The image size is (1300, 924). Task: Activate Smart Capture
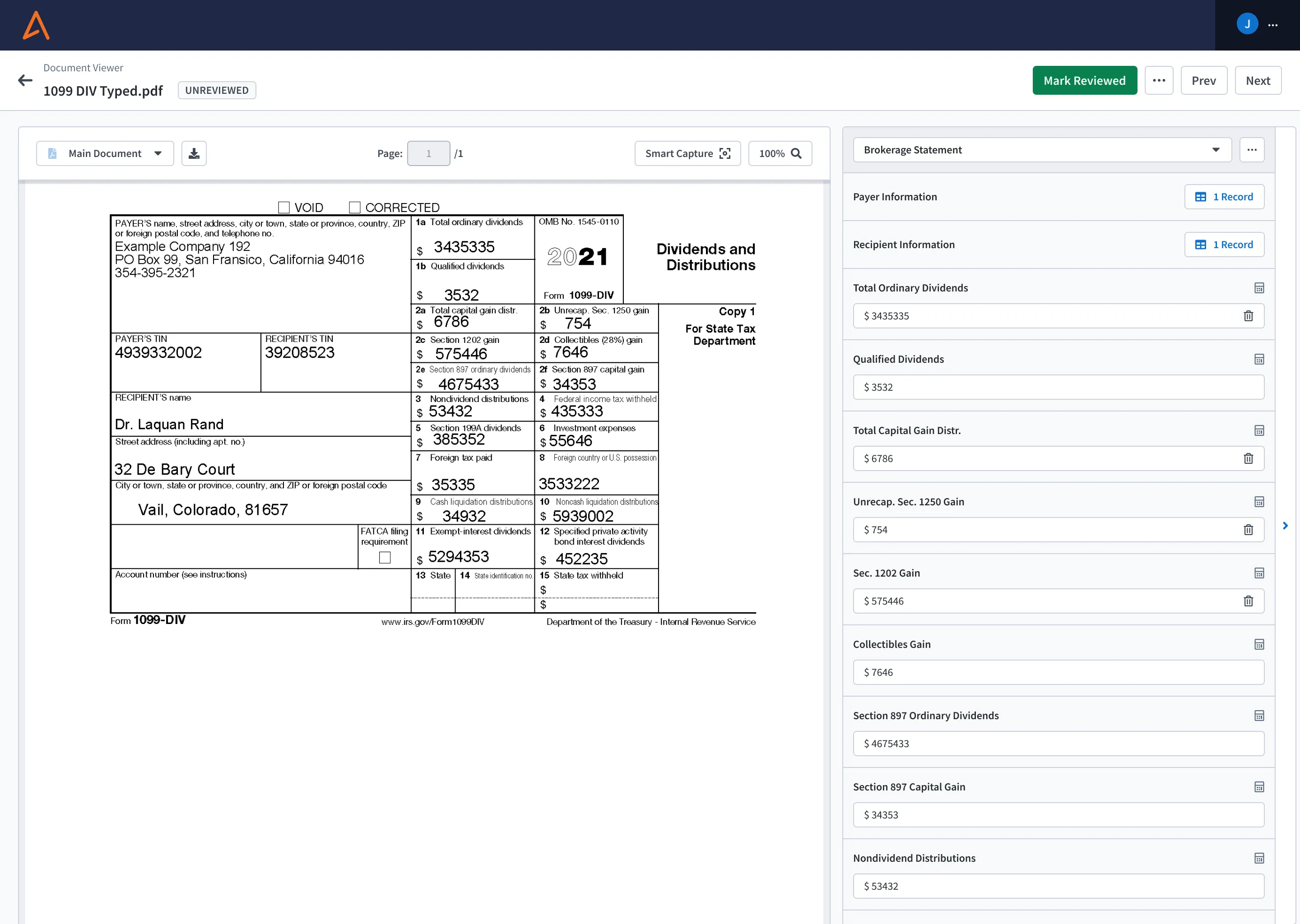(x=687, y=153)
